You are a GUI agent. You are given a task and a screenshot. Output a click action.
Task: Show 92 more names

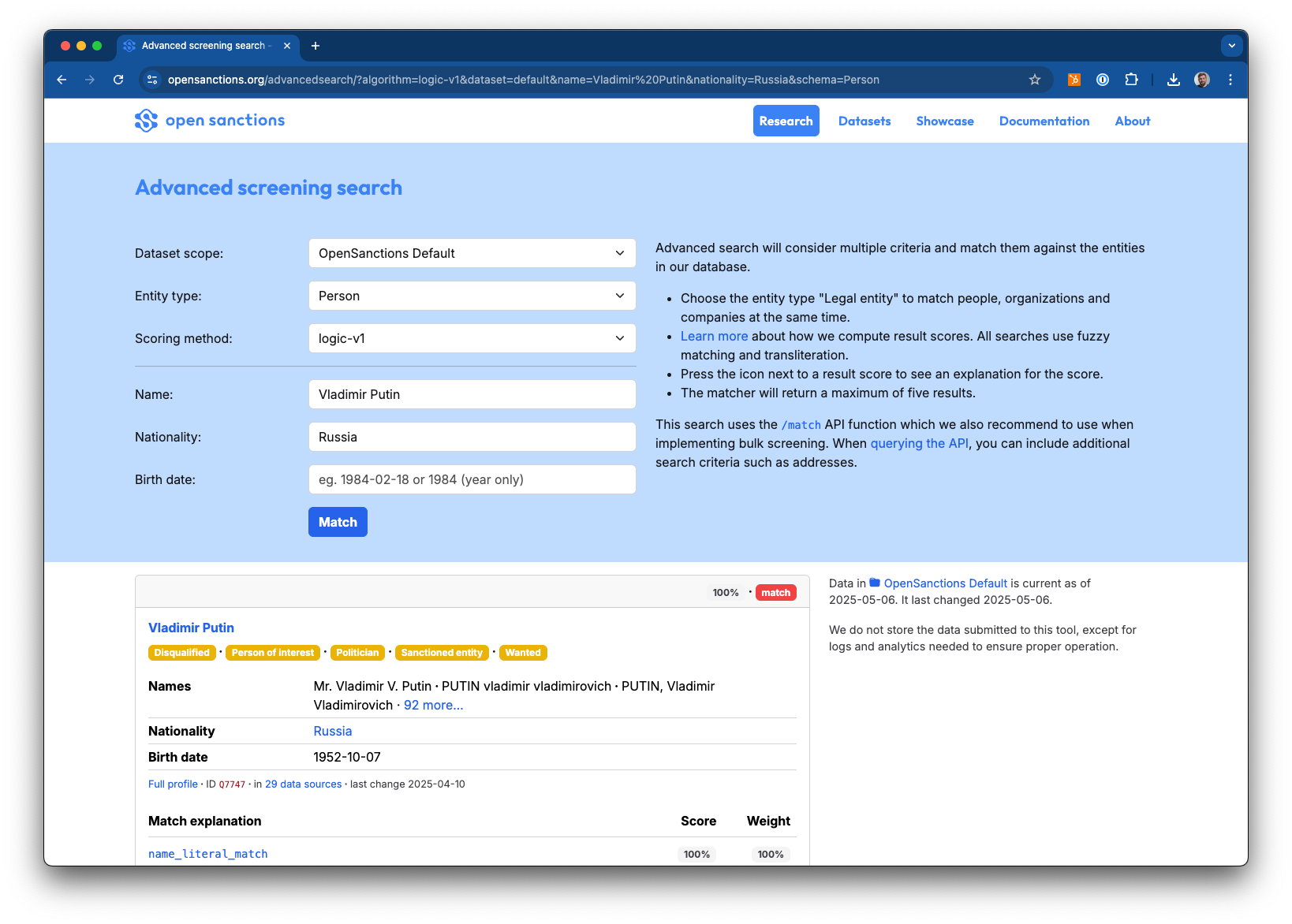[x=433, y=705]
